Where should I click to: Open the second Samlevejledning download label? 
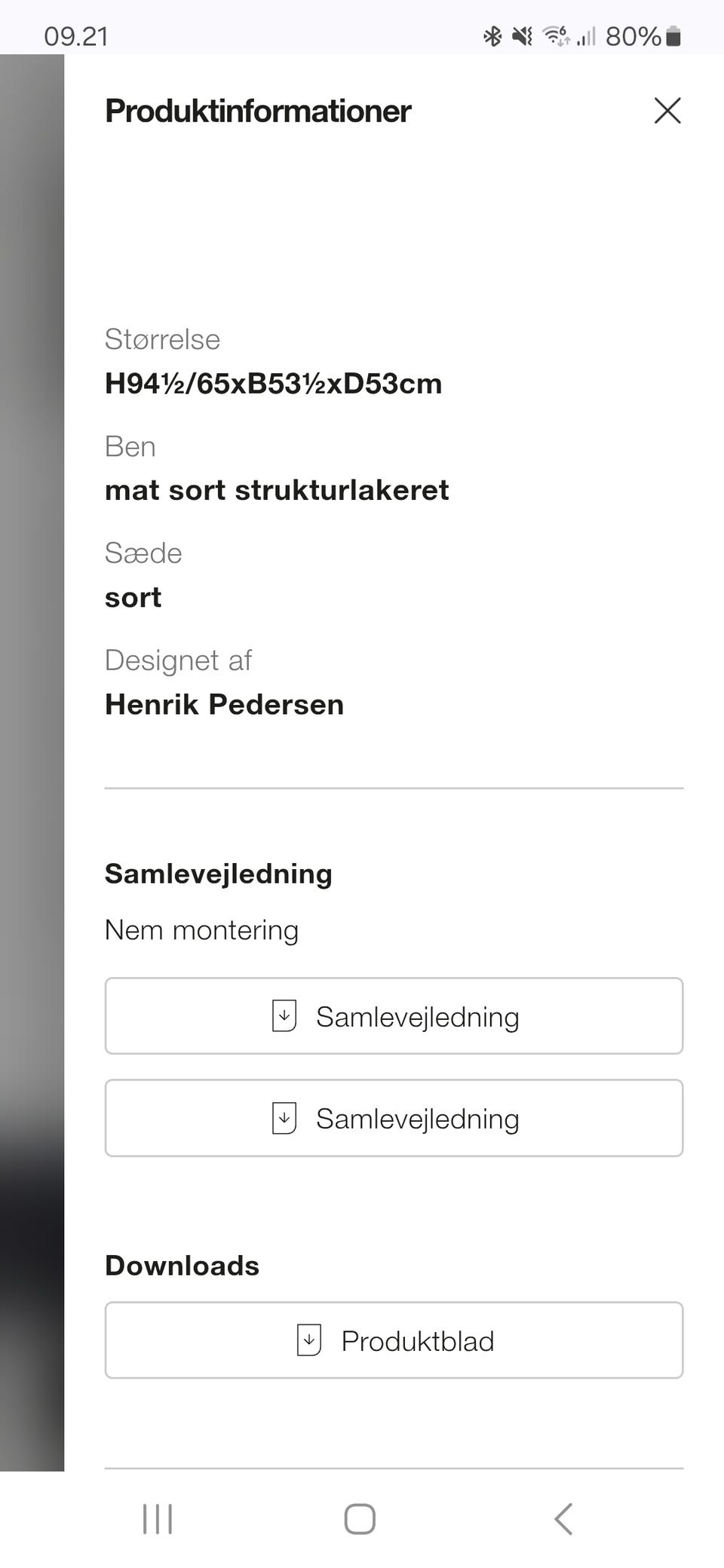[417, 1119]
